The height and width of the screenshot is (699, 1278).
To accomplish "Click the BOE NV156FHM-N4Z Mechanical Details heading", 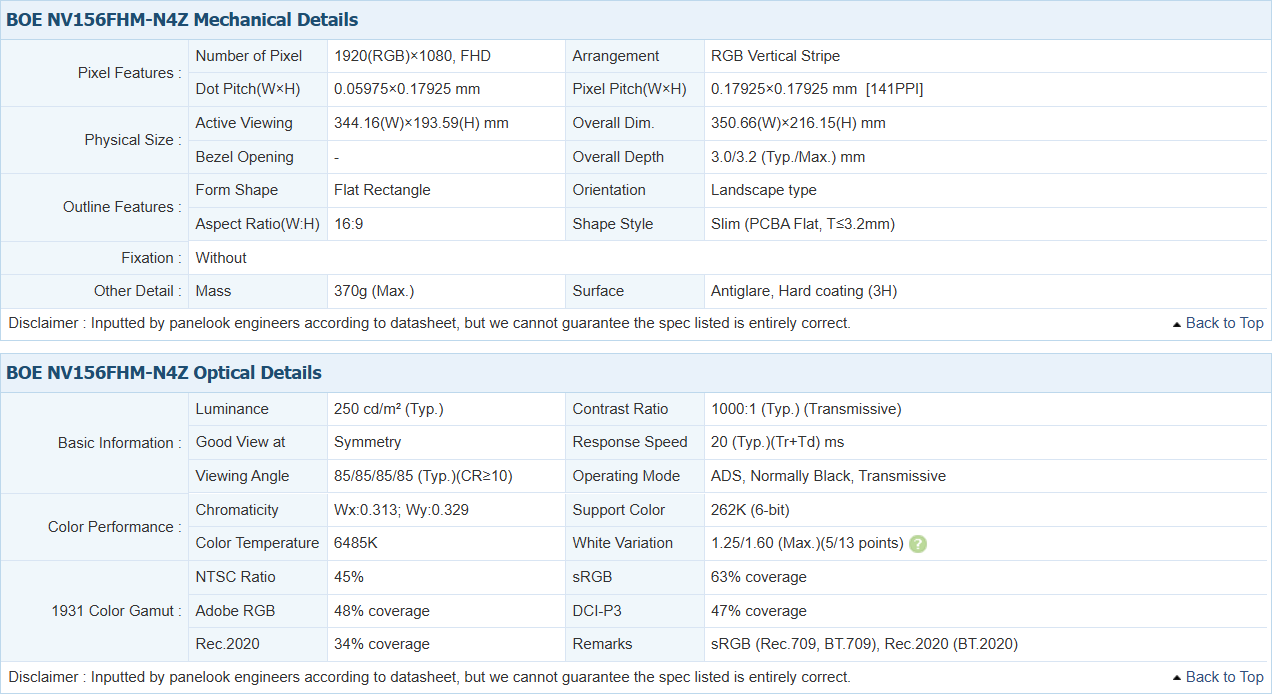I will tap(182, 20).
